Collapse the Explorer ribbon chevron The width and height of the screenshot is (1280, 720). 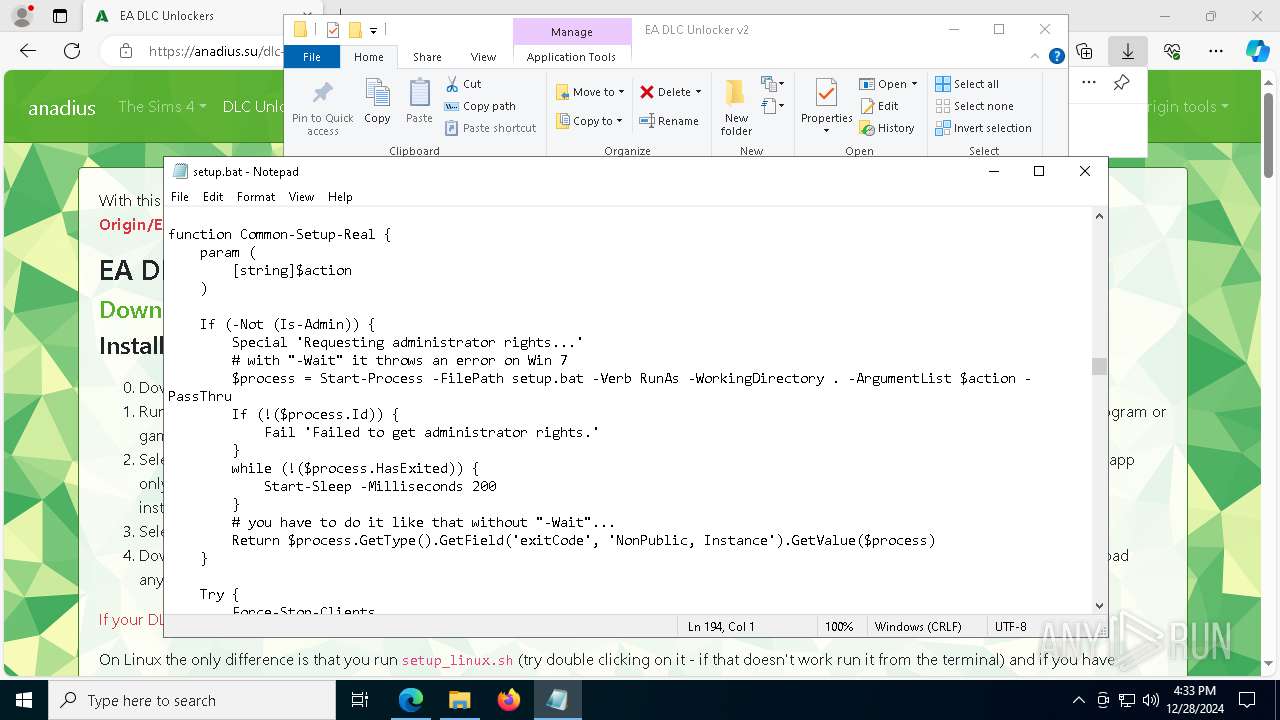1035,57
